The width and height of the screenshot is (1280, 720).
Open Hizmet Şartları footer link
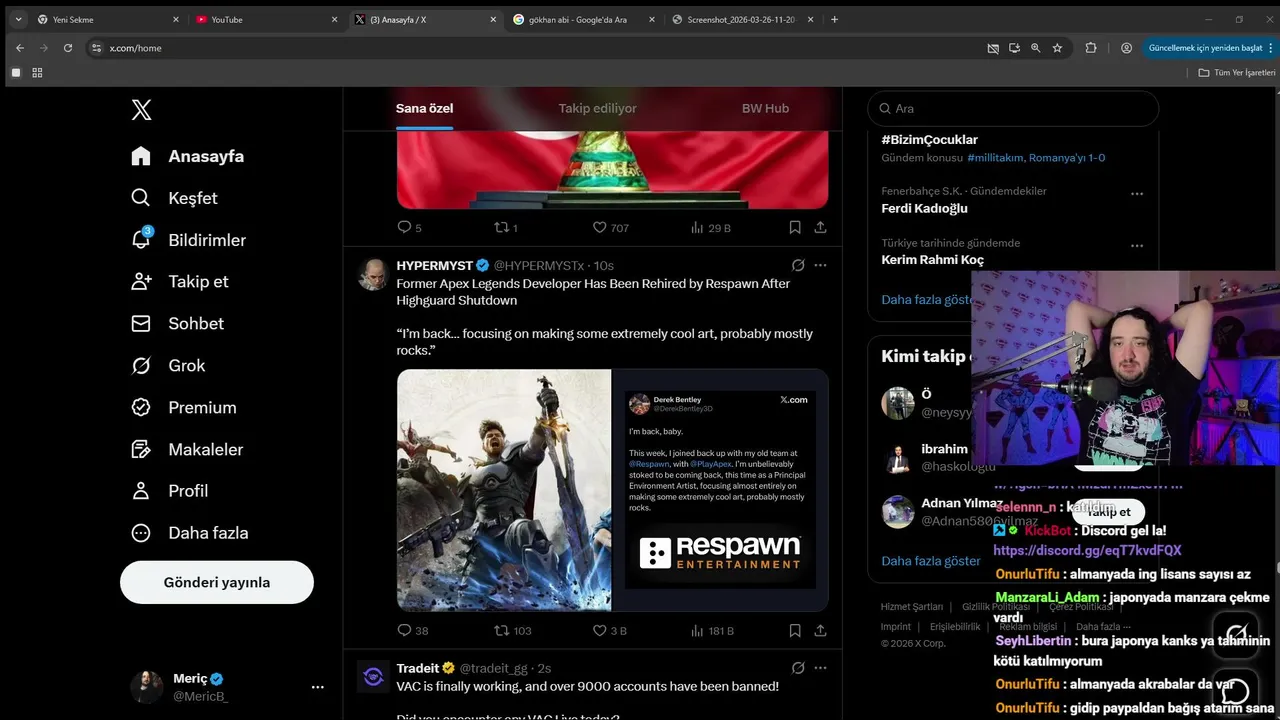(911, 607)
